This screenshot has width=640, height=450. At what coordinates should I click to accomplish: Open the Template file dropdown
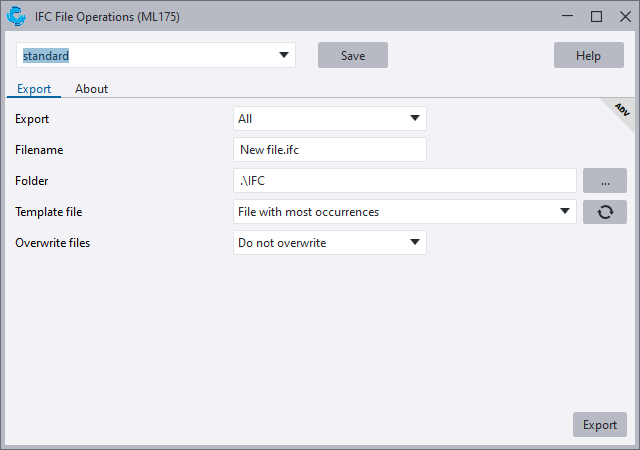[565, 212]
